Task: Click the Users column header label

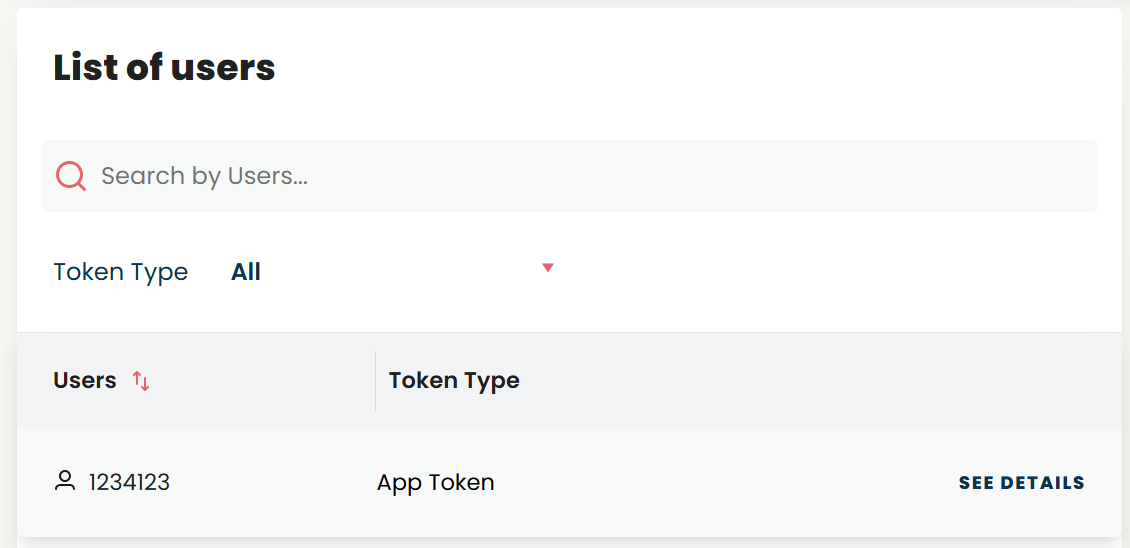Action: [85, 380]
